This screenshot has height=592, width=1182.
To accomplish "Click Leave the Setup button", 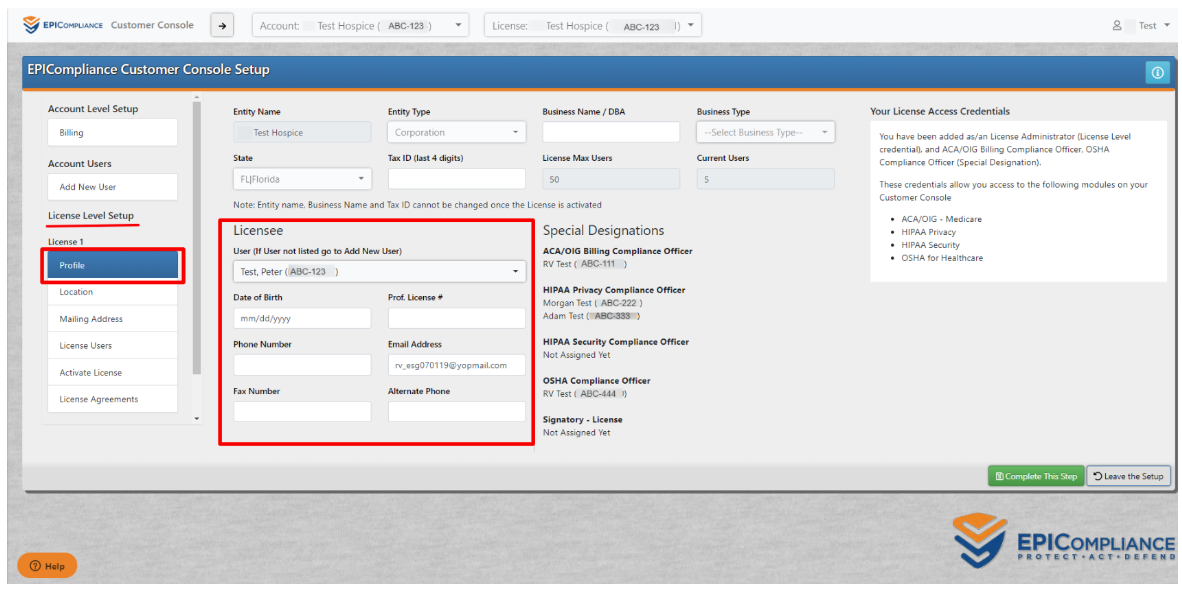I will pyautogui.click(x=1128, y=476).
